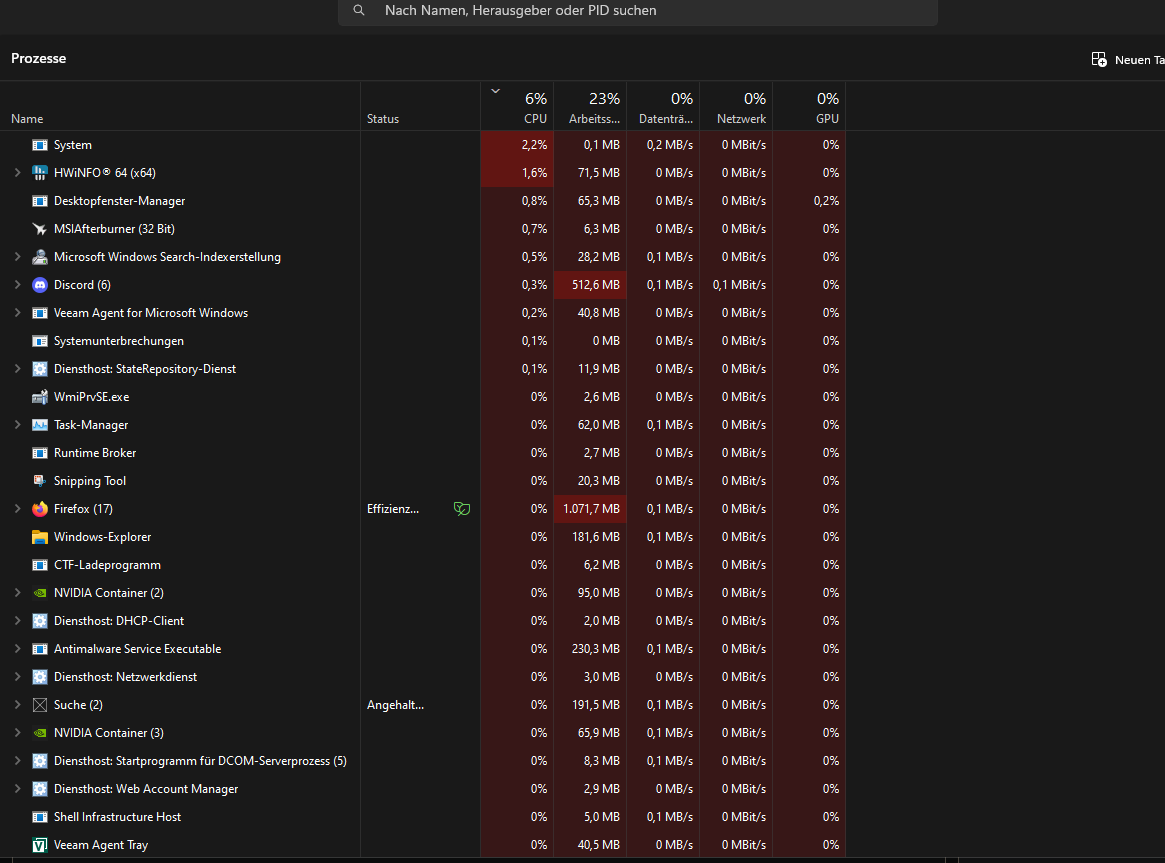The height and width of the screenshot is (863, 1165).
Task: Click the Firefox logo icon
Action: click(40, 509)
